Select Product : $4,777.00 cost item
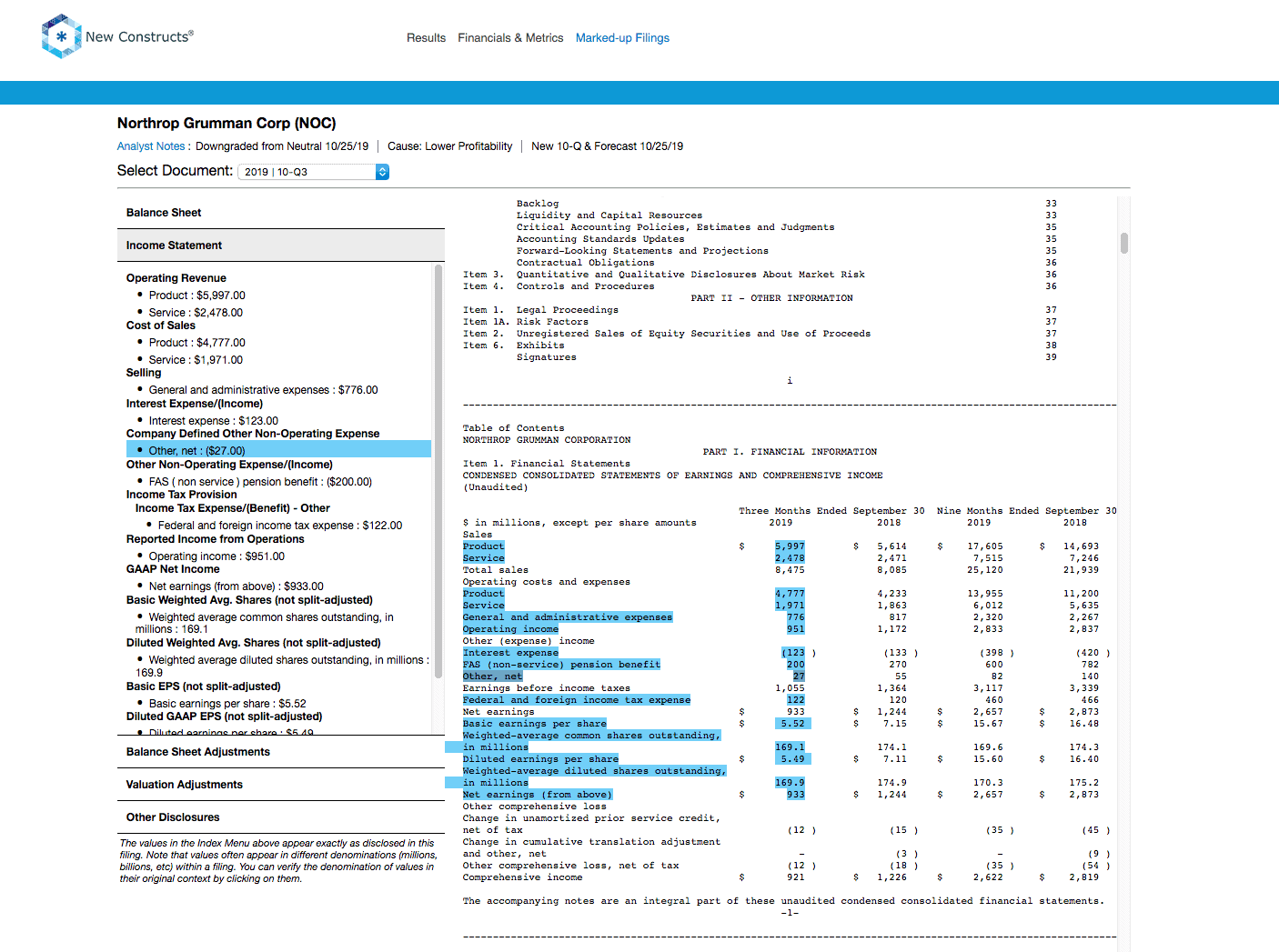Image resolution: width=1279 pixels, height=952 pixels. coord(196,343)
